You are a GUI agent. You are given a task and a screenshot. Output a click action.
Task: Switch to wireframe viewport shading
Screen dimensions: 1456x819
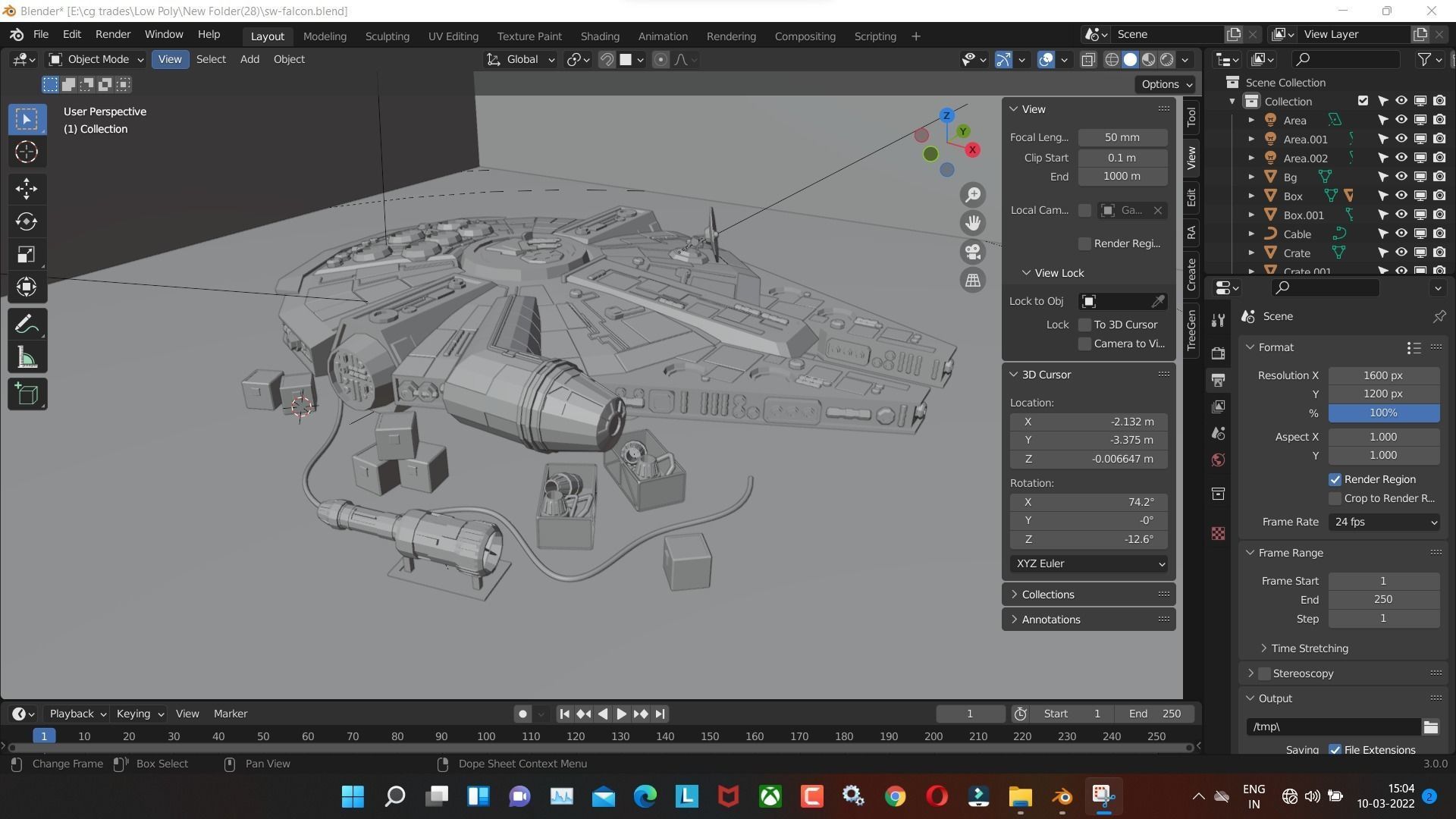(x=1112, y=60)
